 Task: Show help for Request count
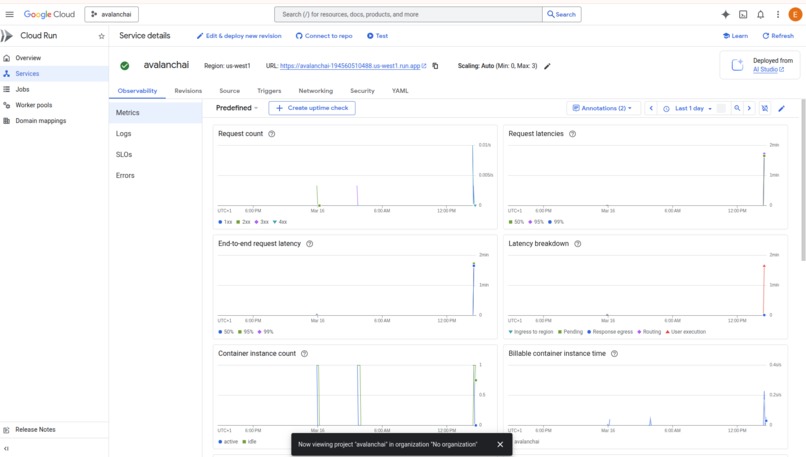pos(272,134)
